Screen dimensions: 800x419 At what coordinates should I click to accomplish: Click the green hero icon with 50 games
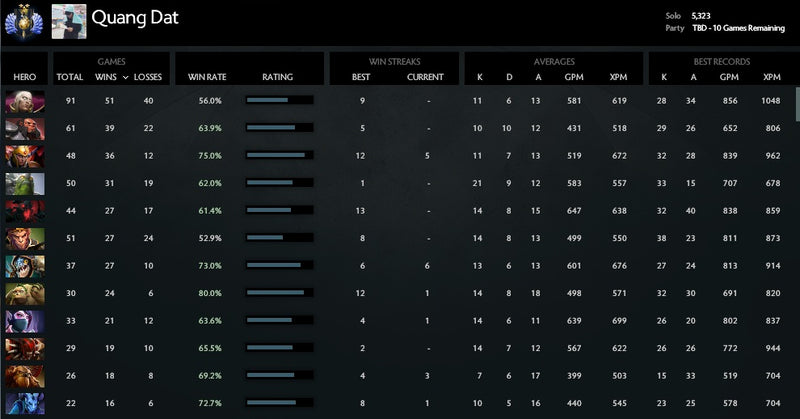click(x=25, y=183)
